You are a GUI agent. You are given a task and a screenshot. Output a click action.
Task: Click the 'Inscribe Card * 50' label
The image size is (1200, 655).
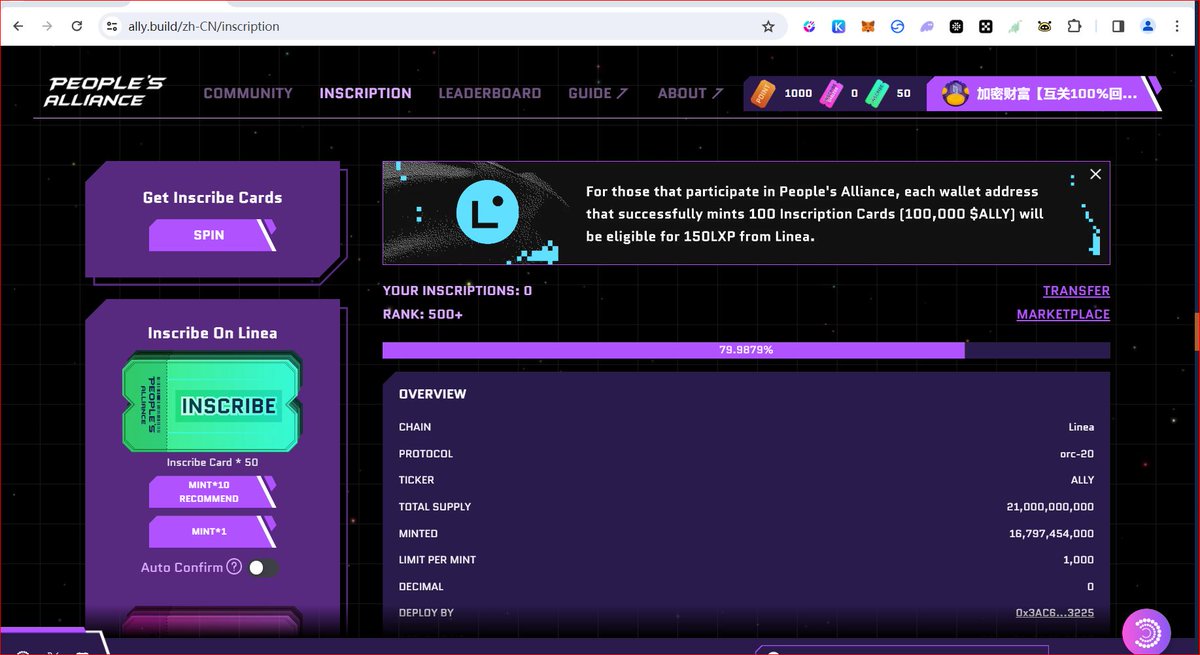(x=212, y=462)
